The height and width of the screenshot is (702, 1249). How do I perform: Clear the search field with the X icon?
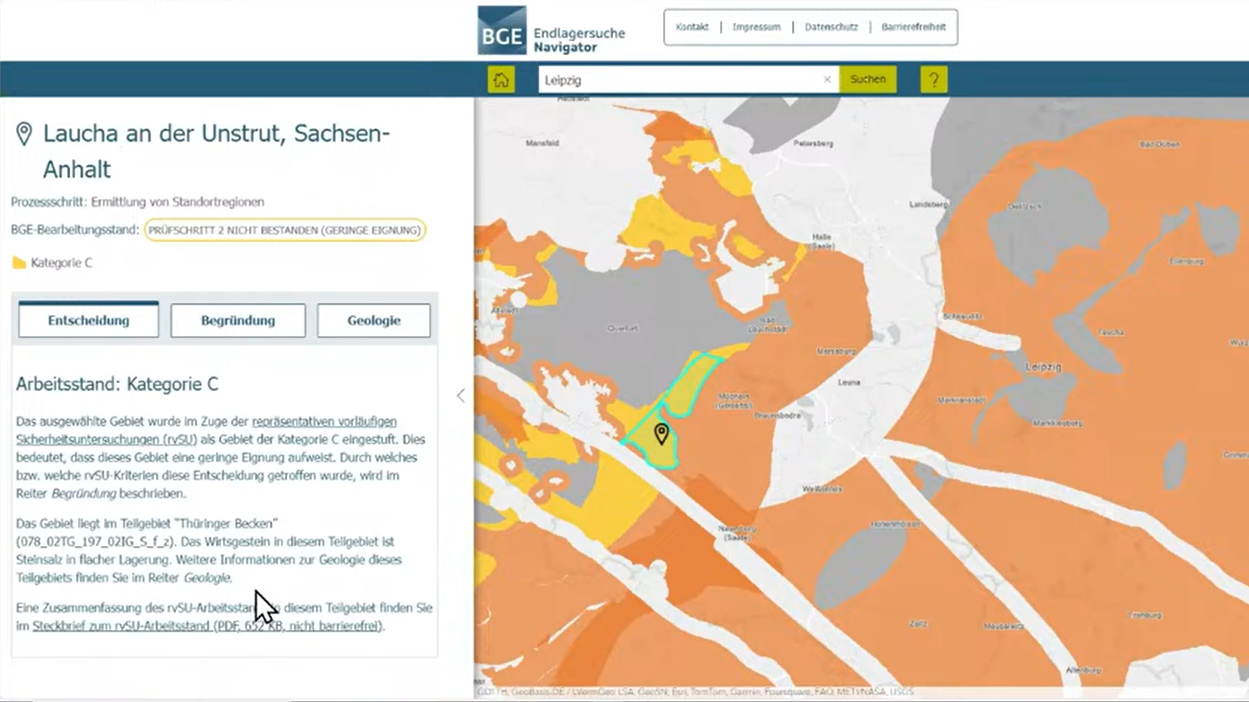827,80
